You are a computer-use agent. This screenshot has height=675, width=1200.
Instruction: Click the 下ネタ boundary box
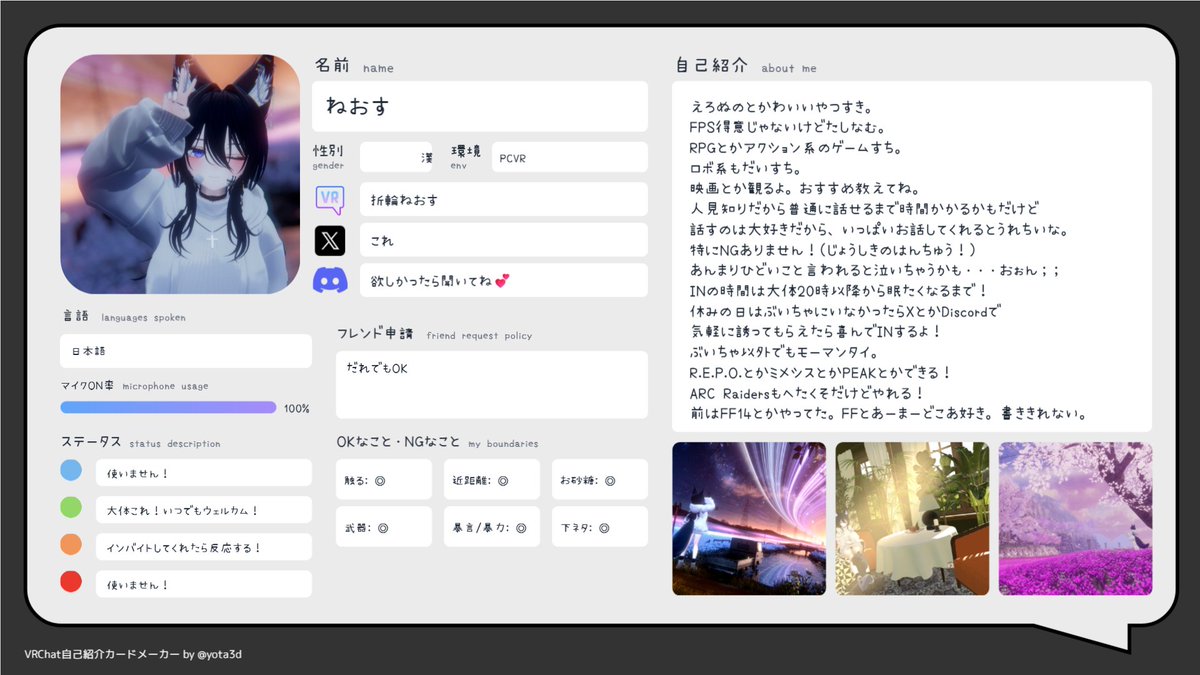pyautogui.click(x=600, y=526)
